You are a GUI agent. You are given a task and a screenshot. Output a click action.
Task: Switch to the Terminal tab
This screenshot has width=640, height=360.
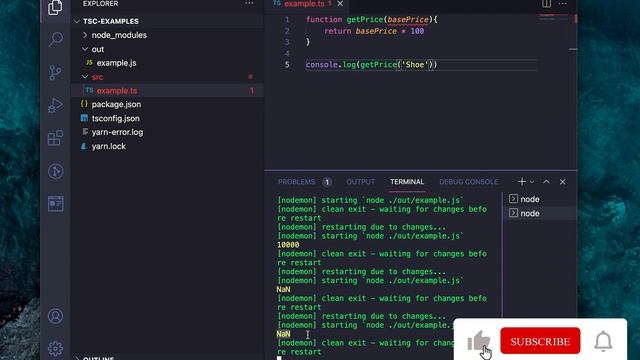[x=407, y=182]
